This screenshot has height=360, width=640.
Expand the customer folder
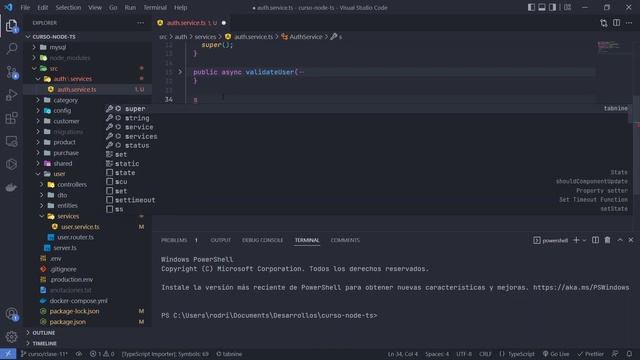(x=66, y=121)
